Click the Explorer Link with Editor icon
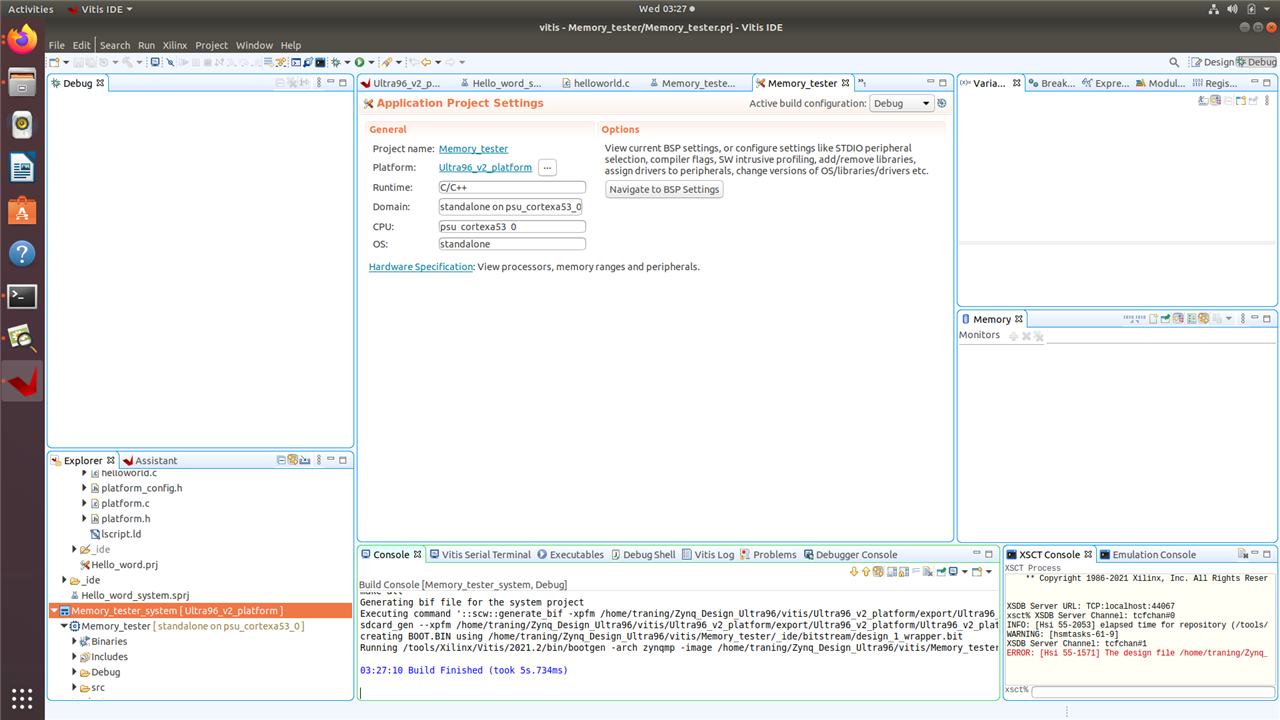Image resolution: width=1280 pixels, height=720 pixels. [293, 460]
